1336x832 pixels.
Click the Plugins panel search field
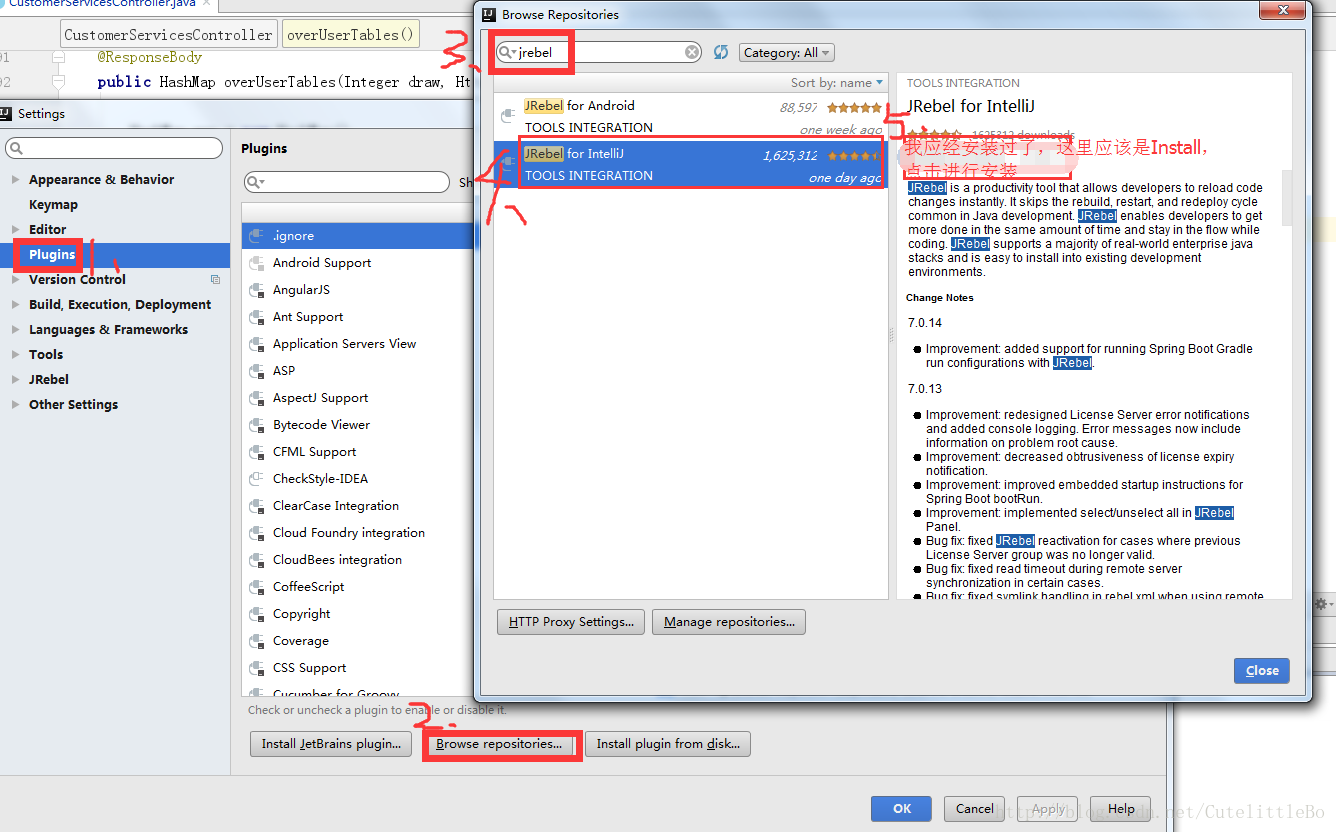[x=347, y=182]
